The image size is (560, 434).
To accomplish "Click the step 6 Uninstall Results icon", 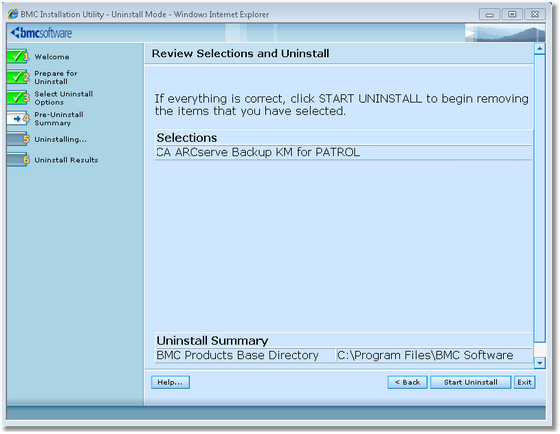I will (x=17, y=160).
